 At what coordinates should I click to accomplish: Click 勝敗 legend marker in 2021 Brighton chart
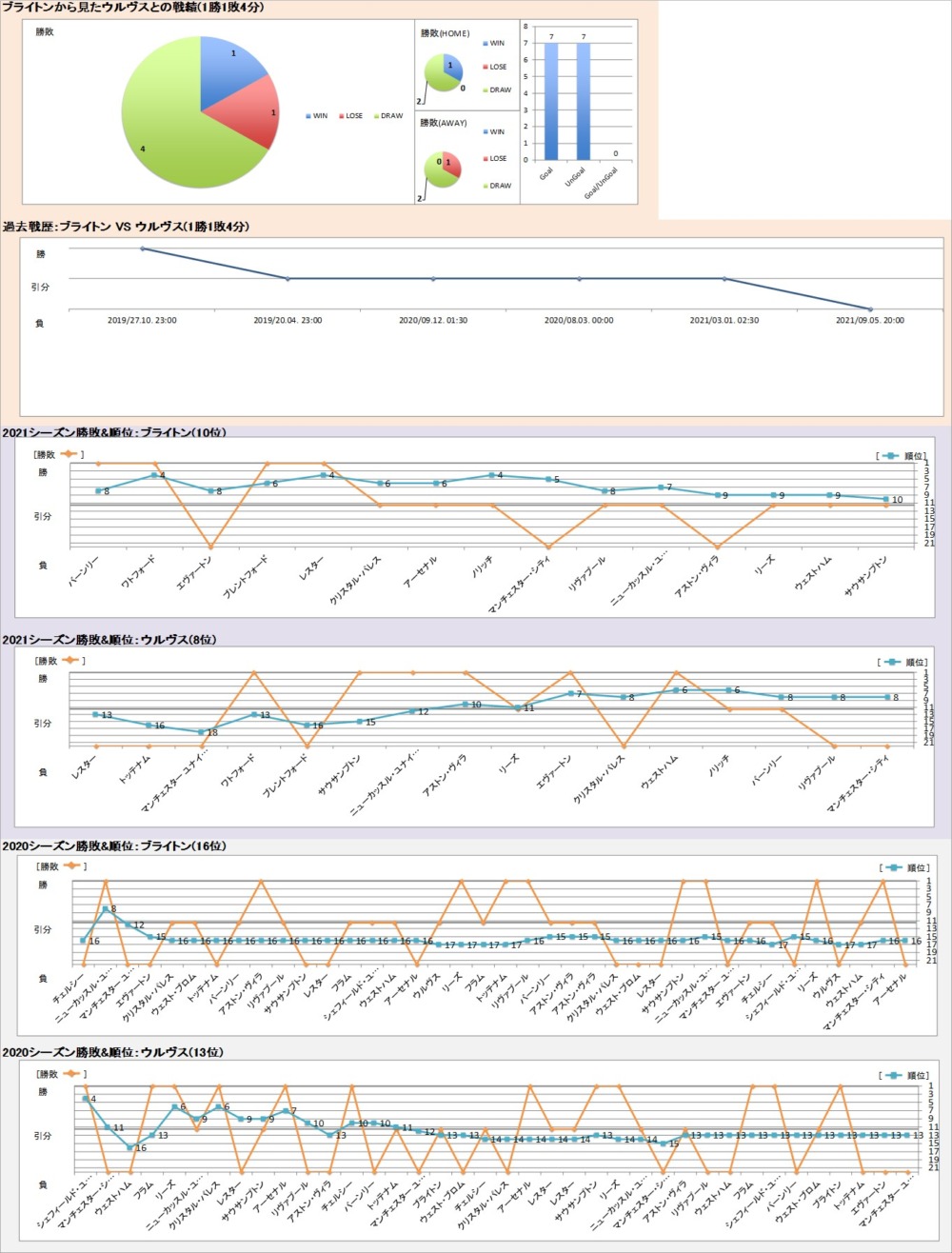click(x=69, y=454)
